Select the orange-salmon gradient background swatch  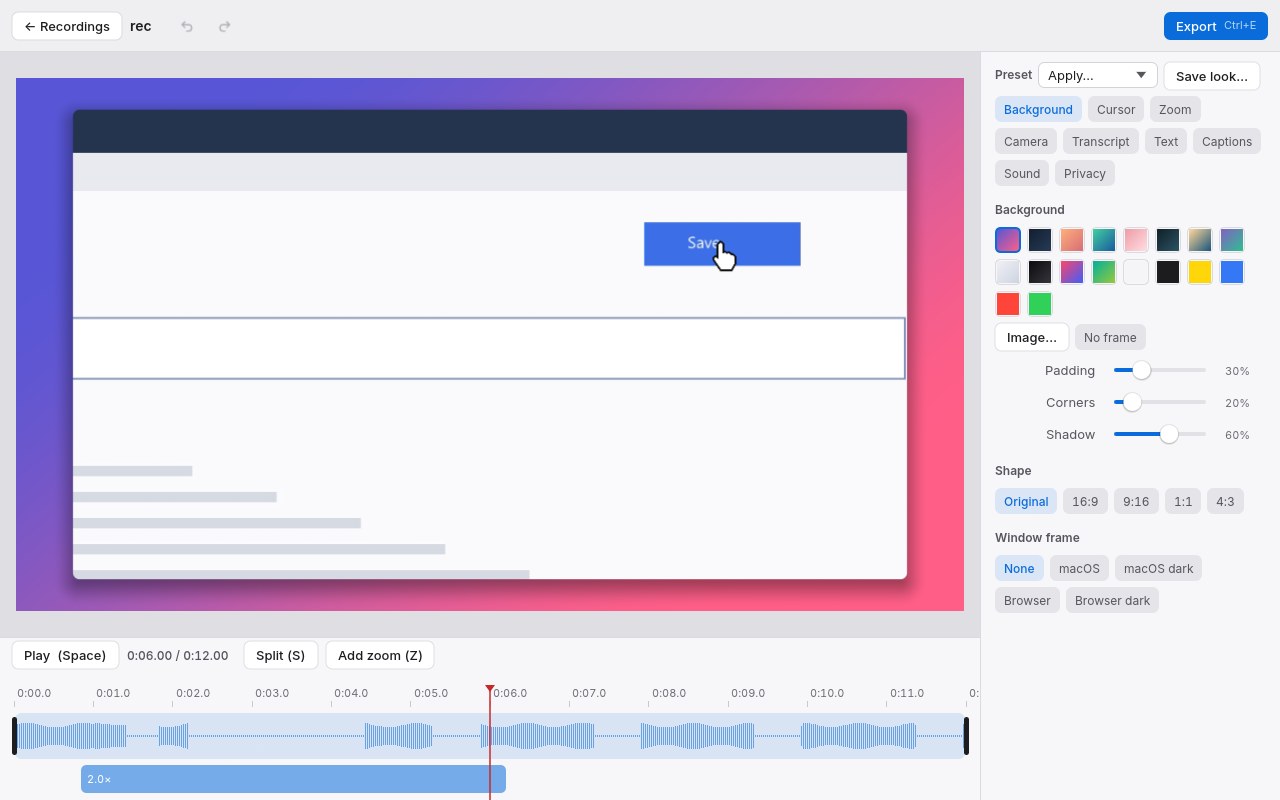click(x=1072, y=240)
